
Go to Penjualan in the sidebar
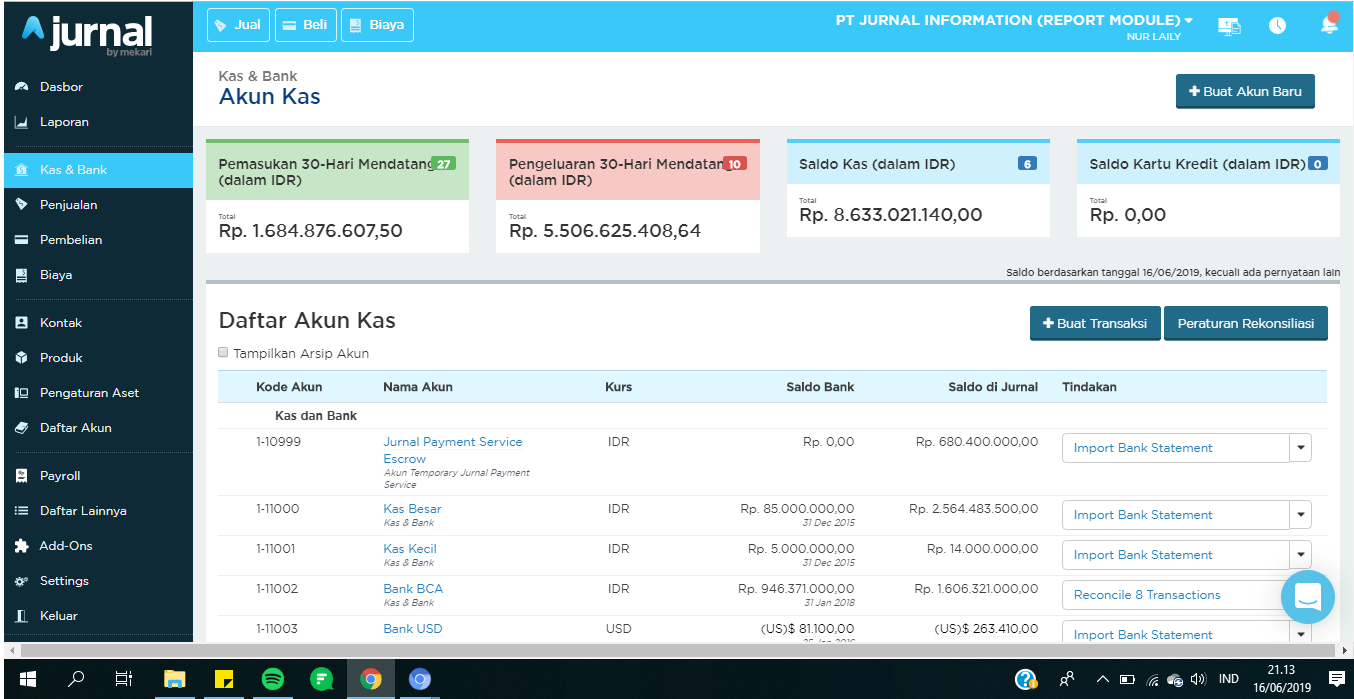(68, 205)
